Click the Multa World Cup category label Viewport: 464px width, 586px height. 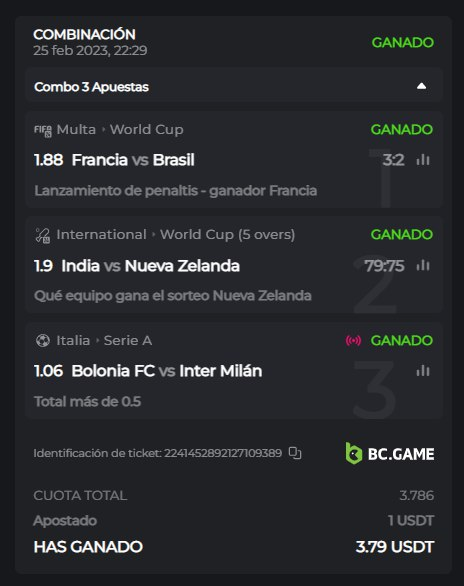click(120, 130)
